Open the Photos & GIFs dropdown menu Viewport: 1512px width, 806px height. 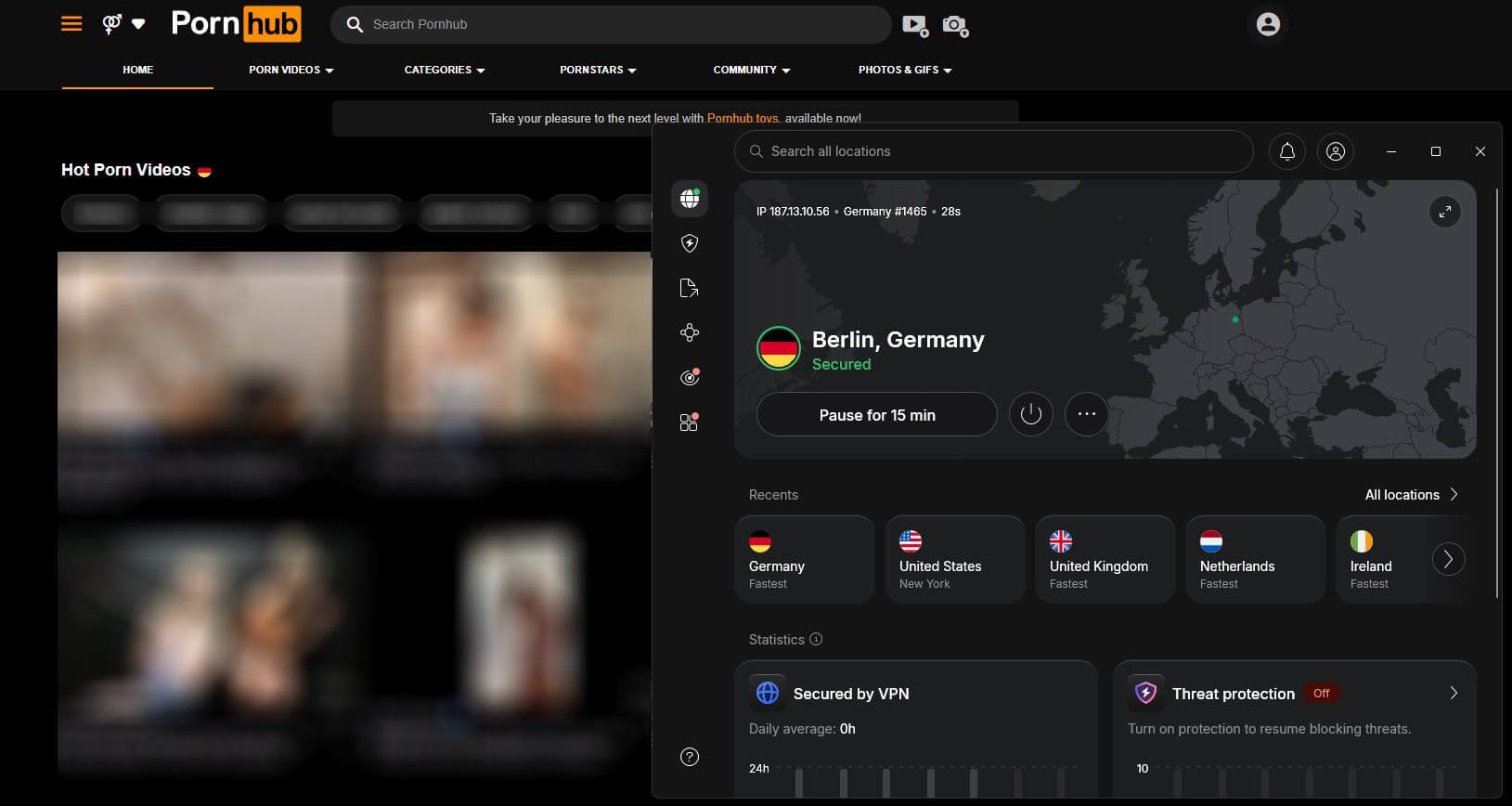click(905, 70)
